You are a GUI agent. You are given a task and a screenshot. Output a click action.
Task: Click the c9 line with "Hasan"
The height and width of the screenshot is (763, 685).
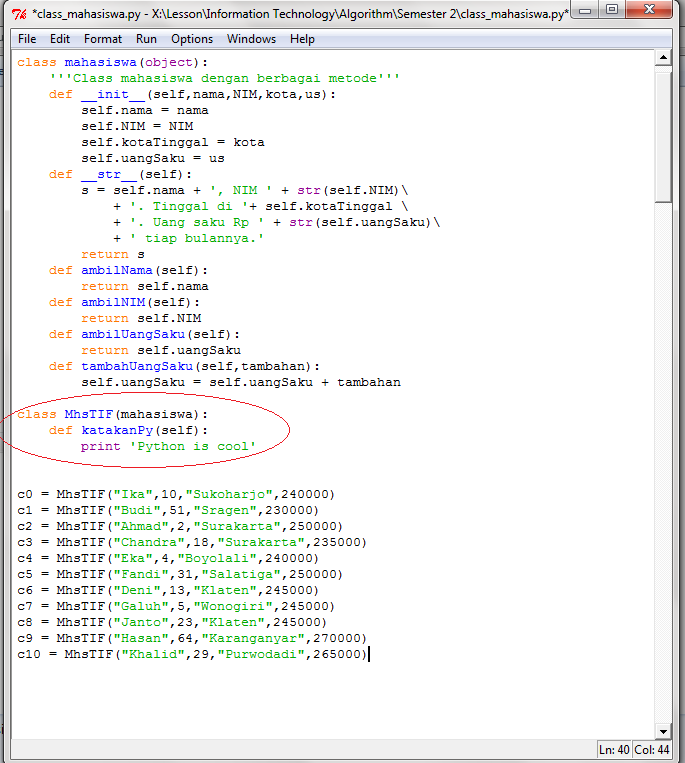(192, 638)
